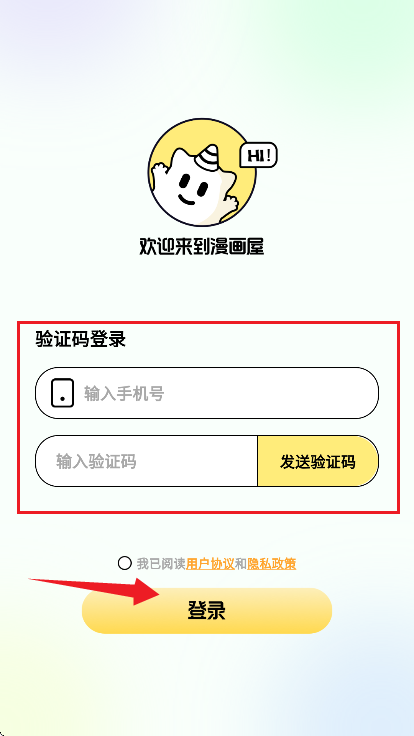Click the HI! speech bubble
Image resolution: width=414 pixels, height=736 pixels.
(259, 155)
